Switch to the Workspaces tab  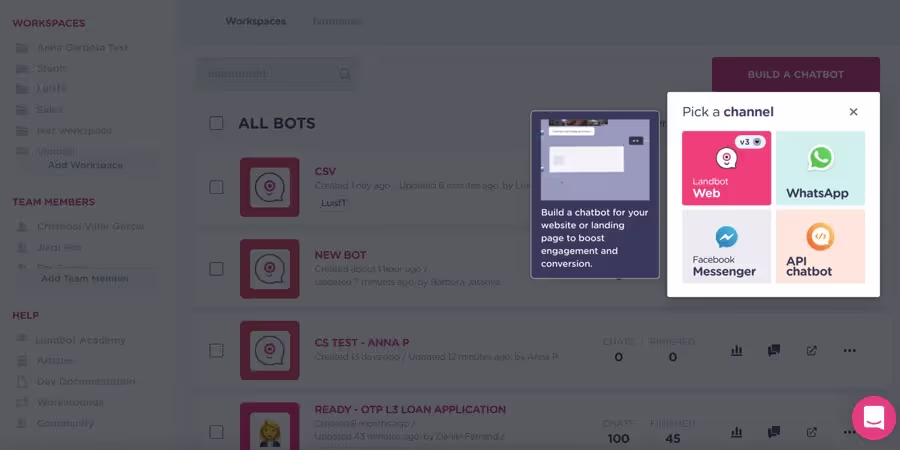[x=255, y=21]
